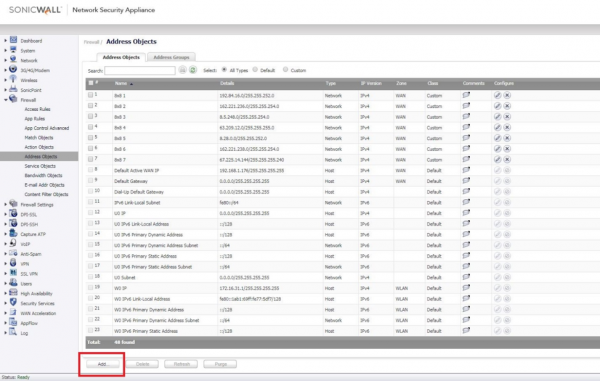Click the Security Services shield icon
Viewport: 600px width, 381px height.
click(x=13, y=302)
